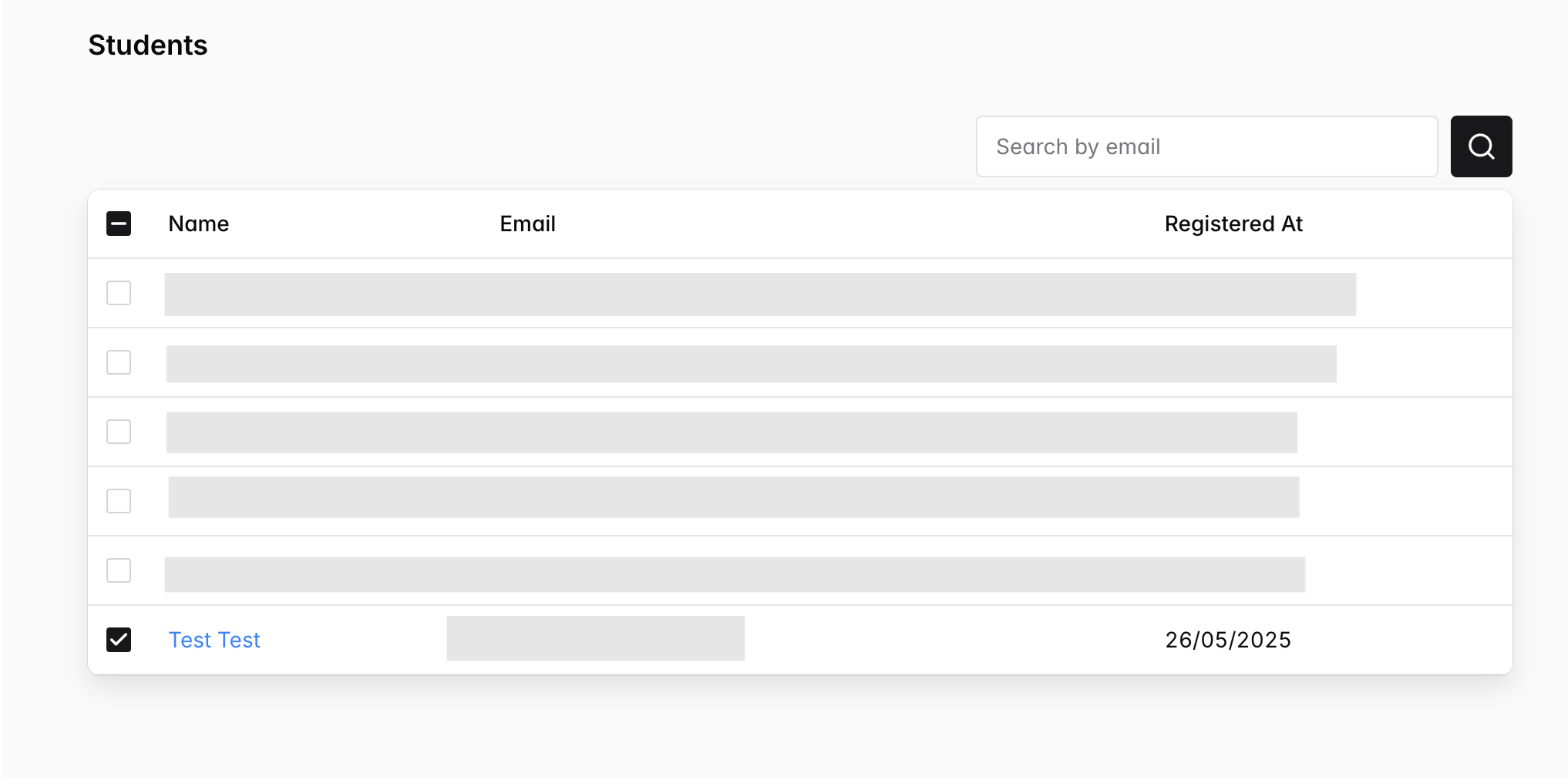Click the search magnifier icon
Screen dimensions: 1568x777
[1480, 146]
